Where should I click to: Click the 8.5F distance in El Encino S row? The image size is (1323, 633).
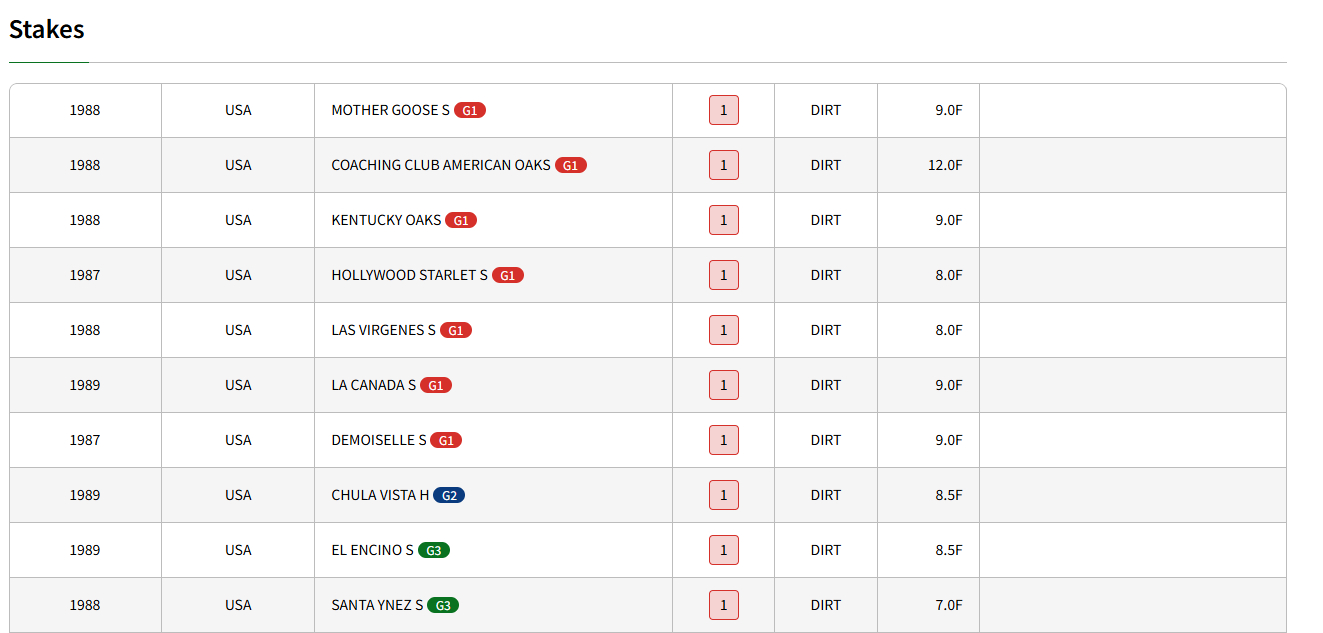pos(949,550)
